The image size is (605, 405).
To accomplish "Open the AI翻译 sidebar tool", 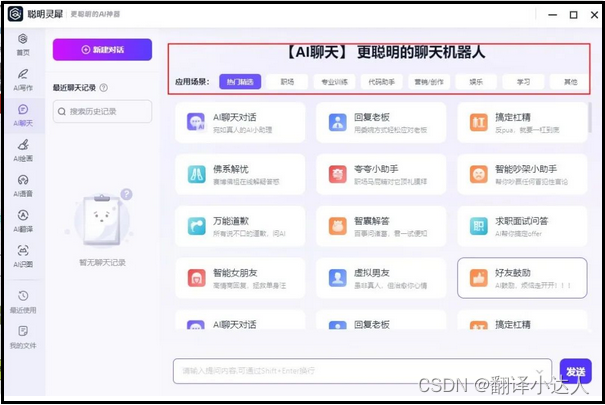I will click(23, 221).
